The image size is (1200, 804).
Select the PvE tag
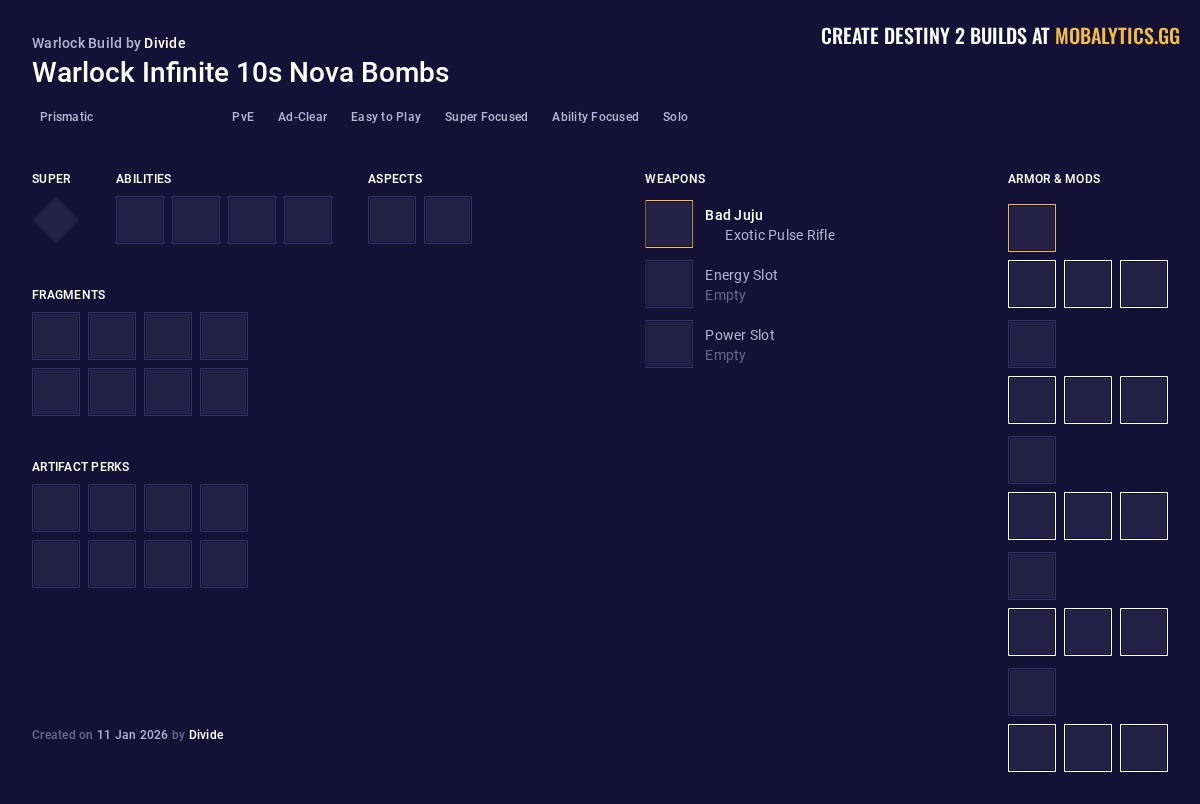(x=243, y=117)
